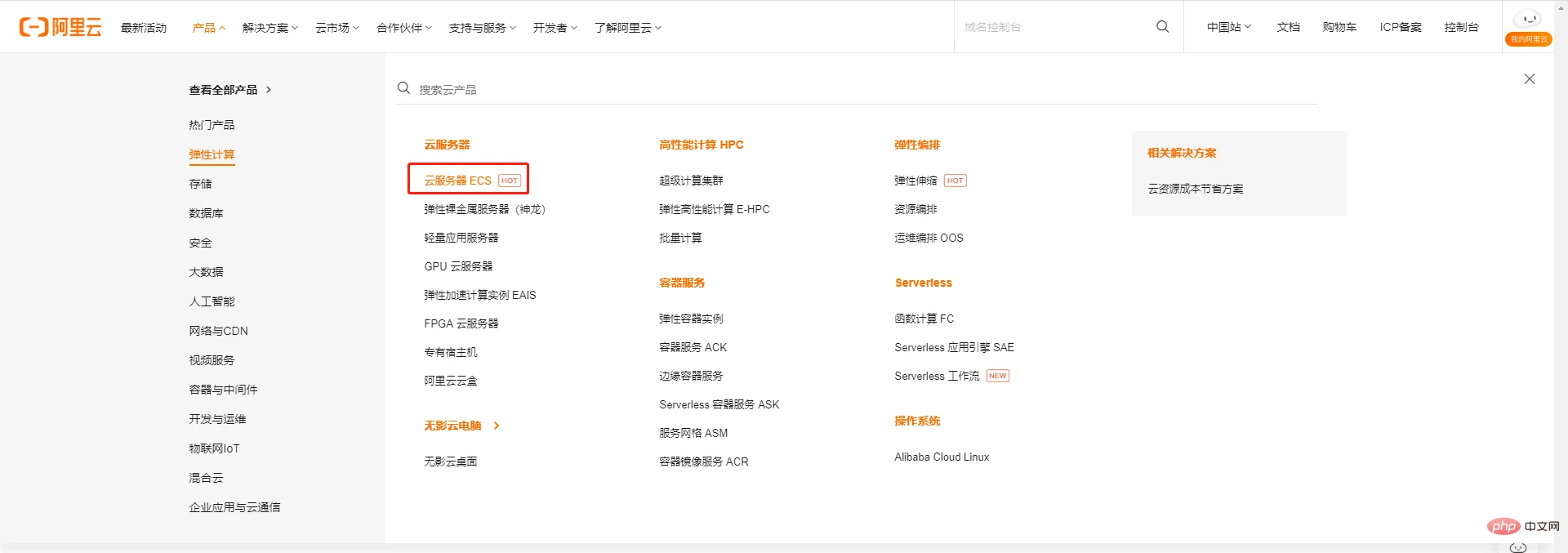Open the 云市场 dropdown

[x=337, y=28]
